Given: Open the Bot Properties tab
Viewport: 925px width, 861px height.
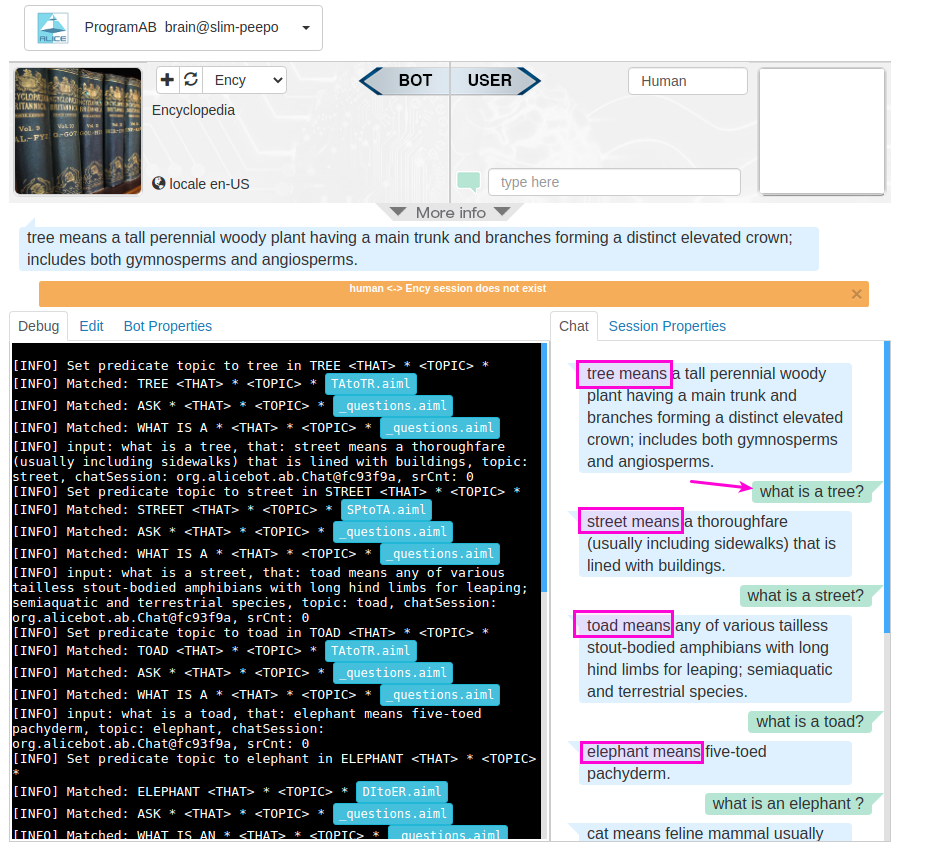Looking at the screenshot, I should pos(168,326).
